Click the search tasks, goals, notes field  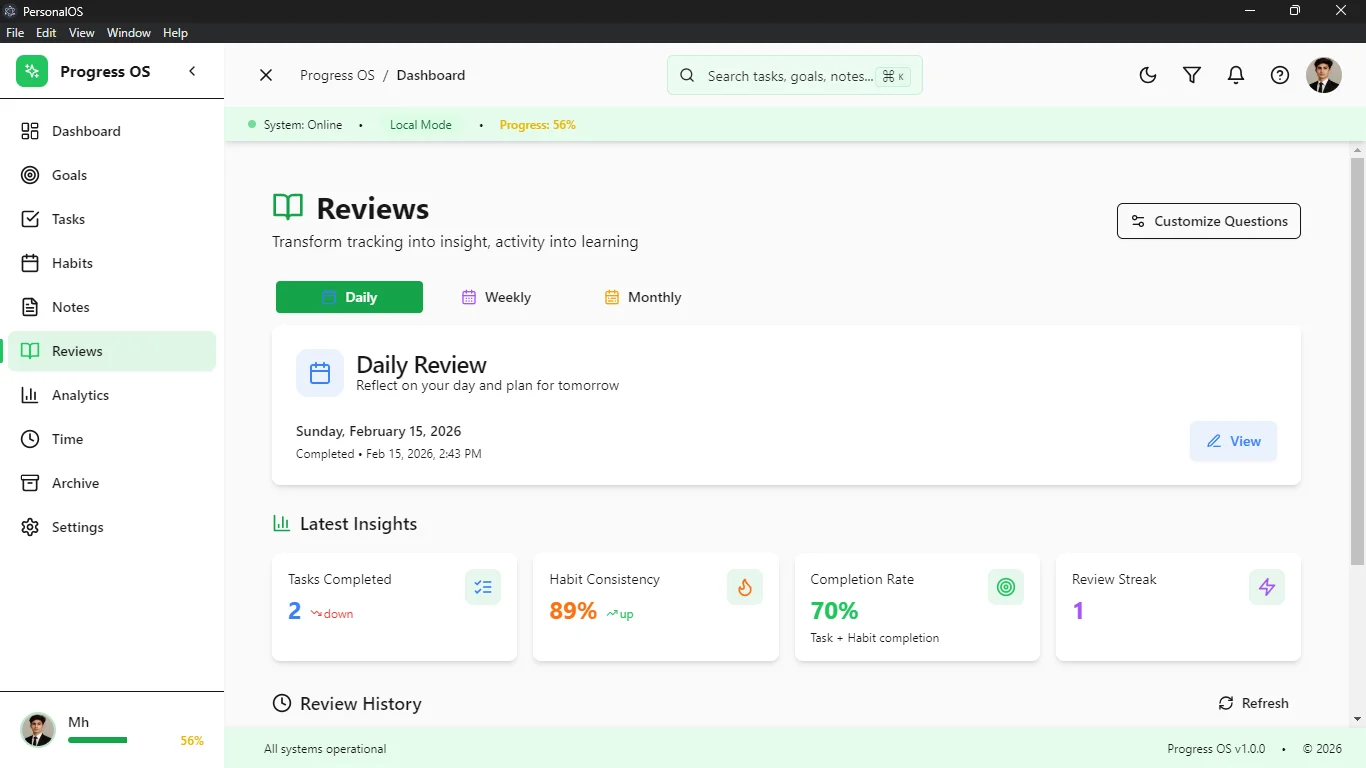795,75
